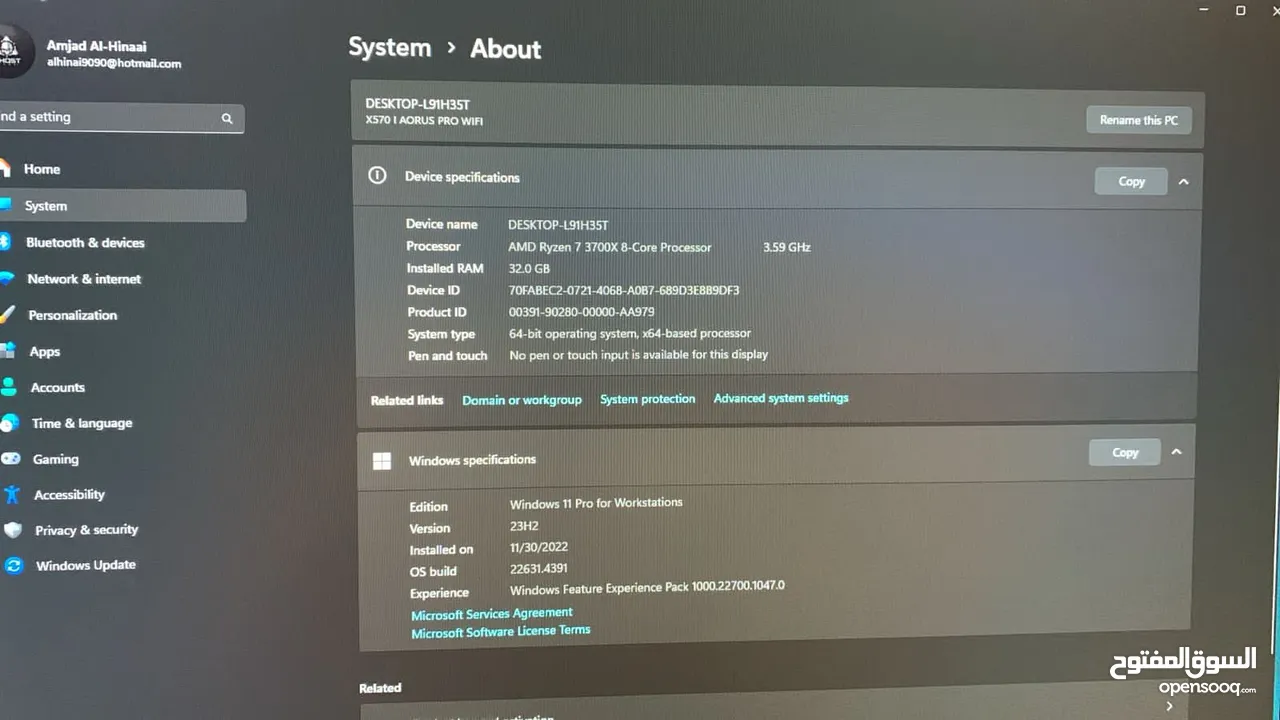The width and height of the screenshot is (1280, 720).
Task: Click the Windows logo beside Windows specifications
Action: pyautogui.click(x=382, y=460)
